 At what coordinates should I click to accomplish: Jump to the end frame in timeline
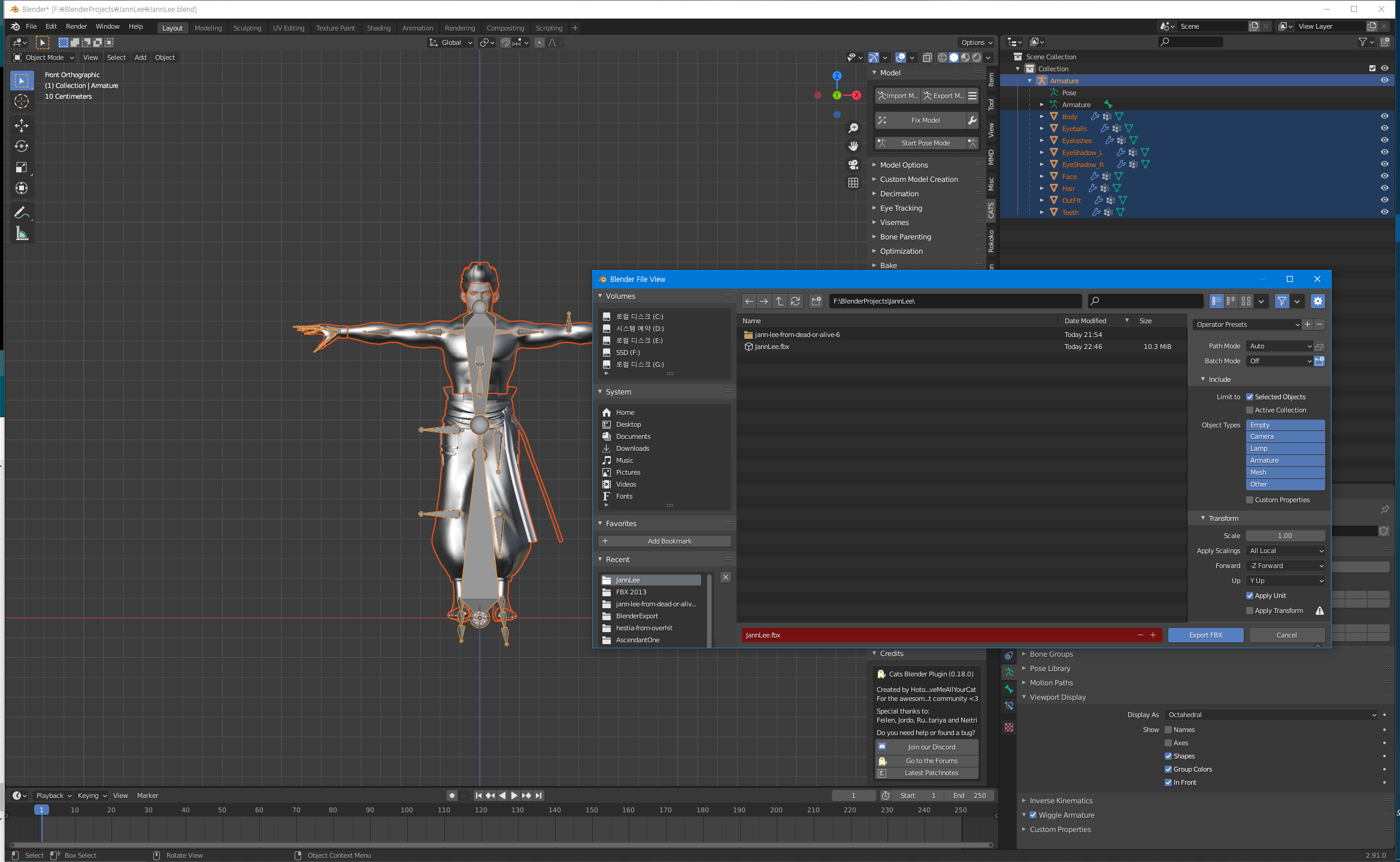pyautogui.click(x=538, y=796)
